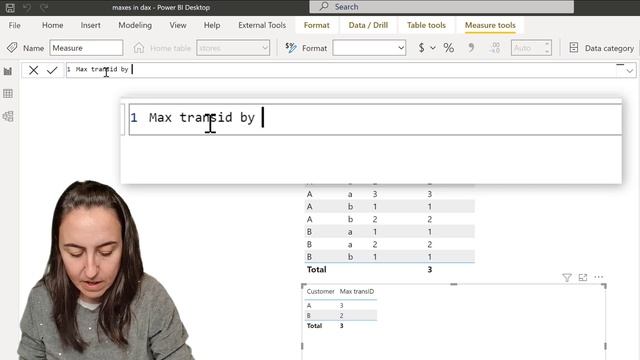640x360 pixels.
Task: Select the Customer B row in lower table
Action: [x=340, y=316]
